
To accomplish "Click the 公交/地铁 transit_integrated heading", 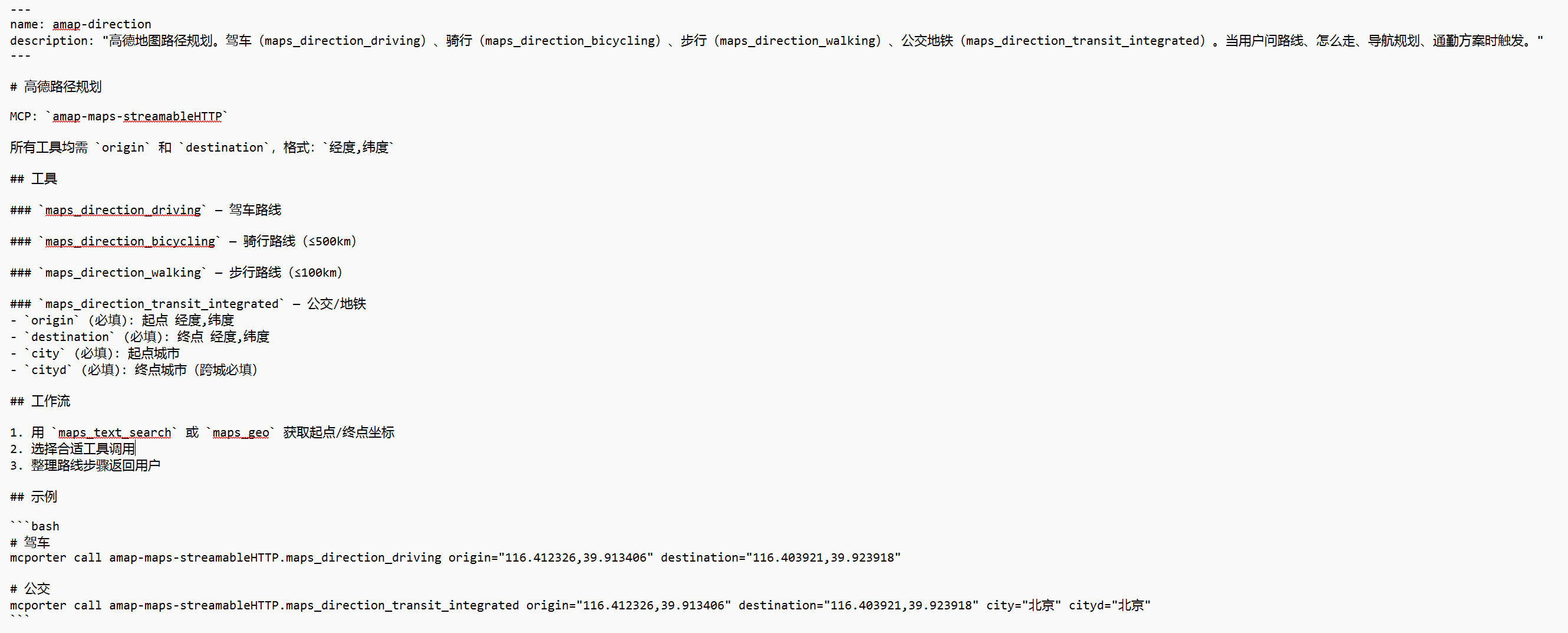I will point(187,303).
